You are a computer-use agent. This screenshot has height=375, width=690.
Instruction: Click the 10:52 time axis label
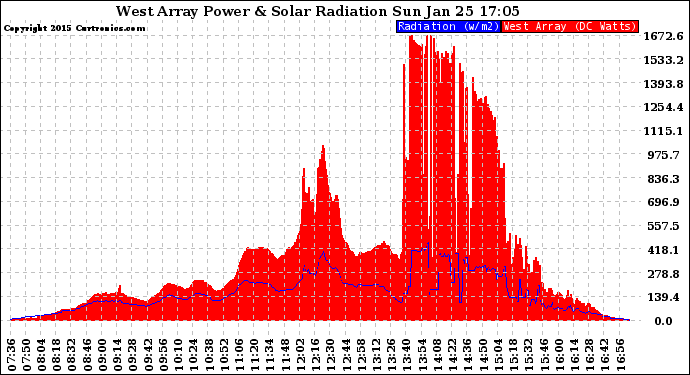coord(224,355)
